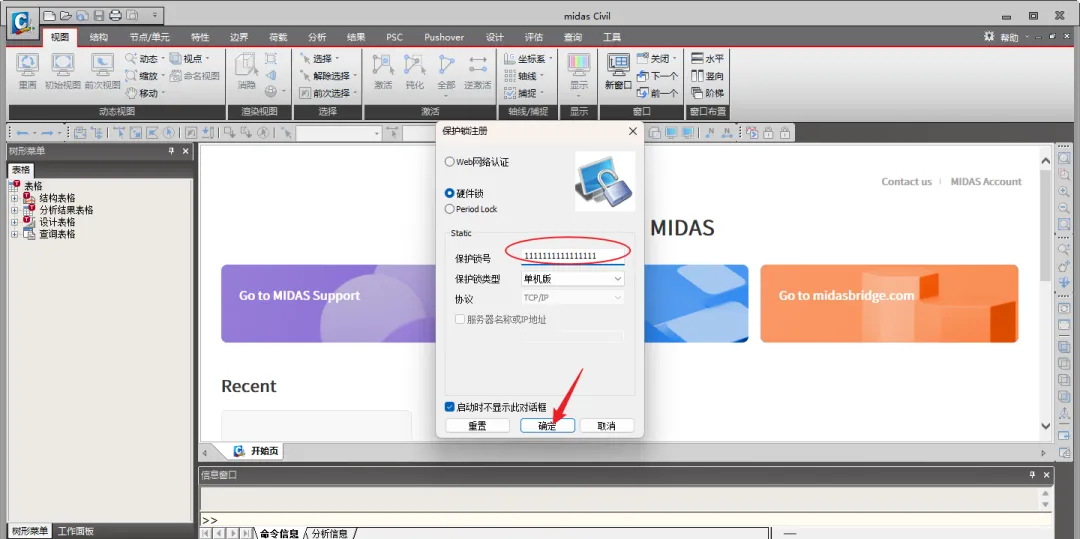
Task: Select the 硬件锁 radio option
Action: click(x=450, y=193)
